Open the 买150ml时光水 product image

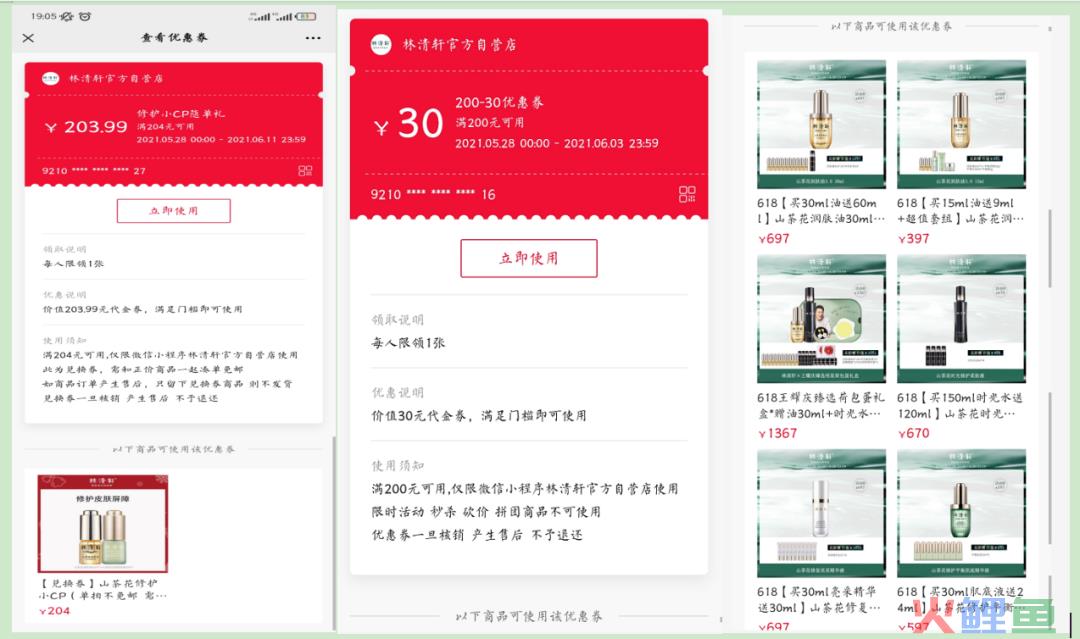961,319
